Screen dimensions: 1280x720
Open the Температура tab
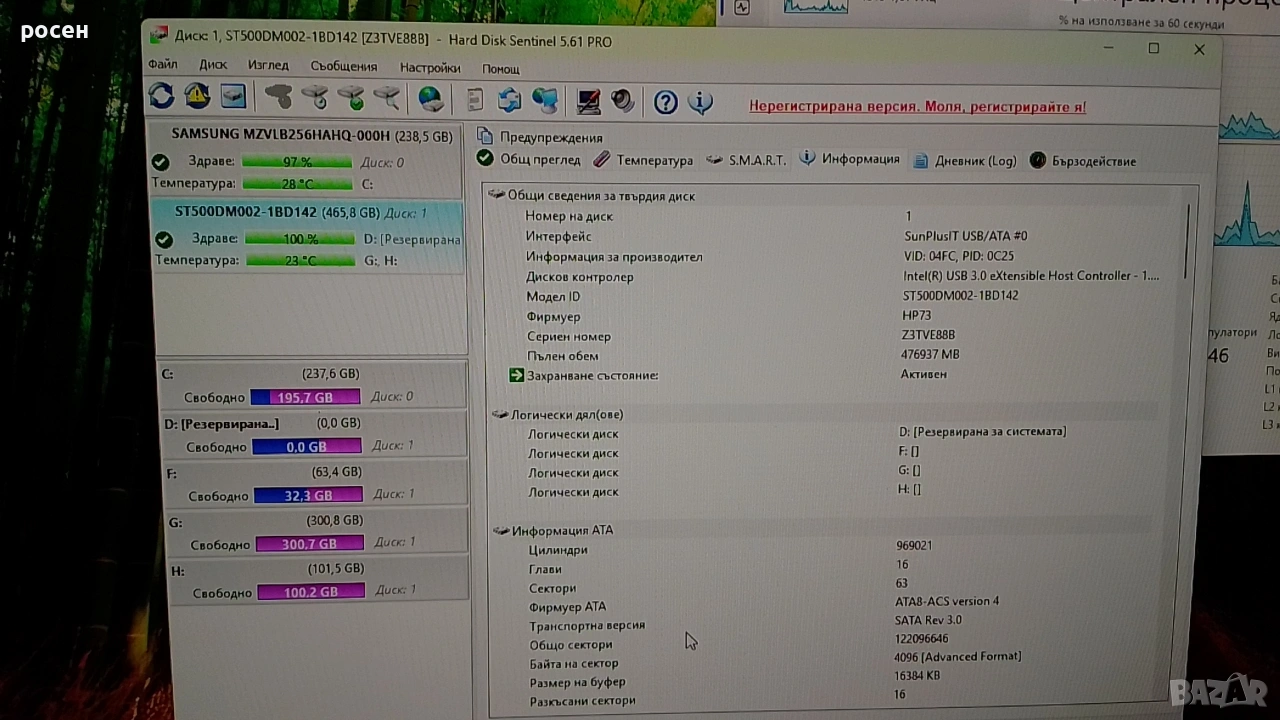pyautogui.click(x=643, y=160)
